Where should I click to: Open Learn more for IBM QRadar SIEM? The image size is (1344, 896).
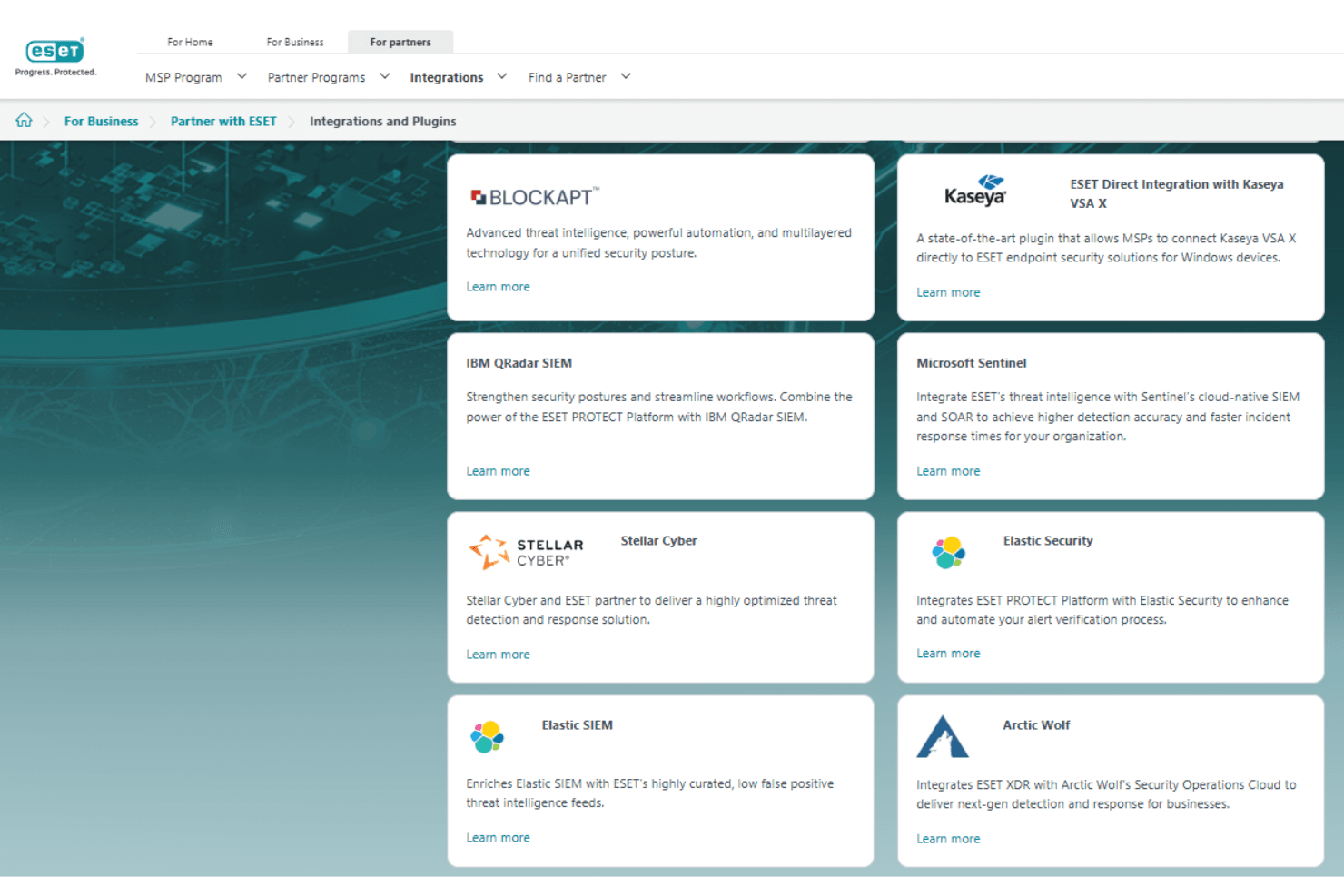coord(498,471)
